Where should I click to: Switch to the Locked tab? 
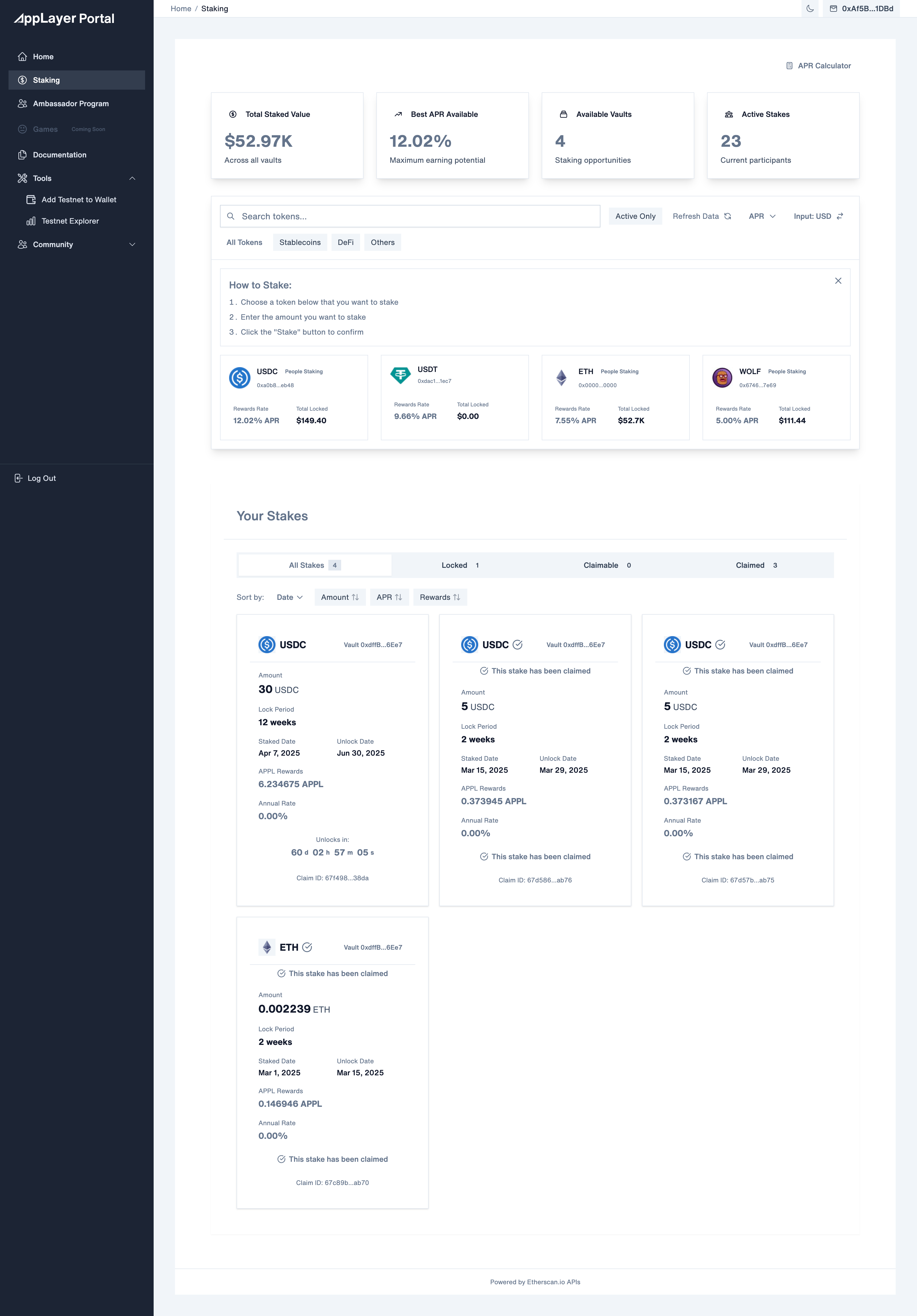(x=460, y=565)
